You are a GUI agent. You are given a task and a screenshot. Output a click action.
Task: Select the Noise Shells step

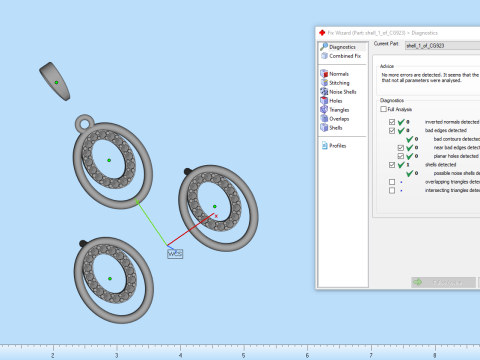coord(338,92)
